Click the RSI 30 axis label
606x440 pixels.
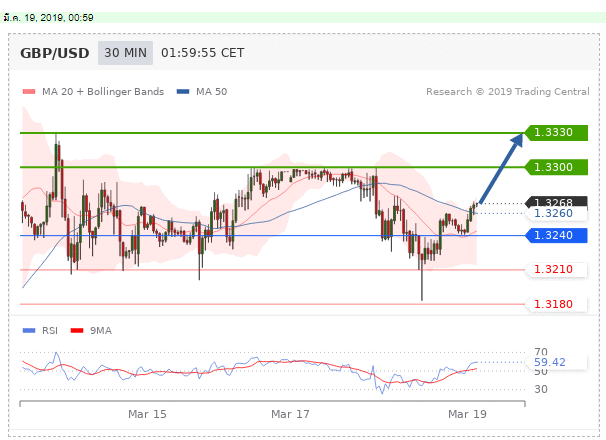tap(541, 389)
